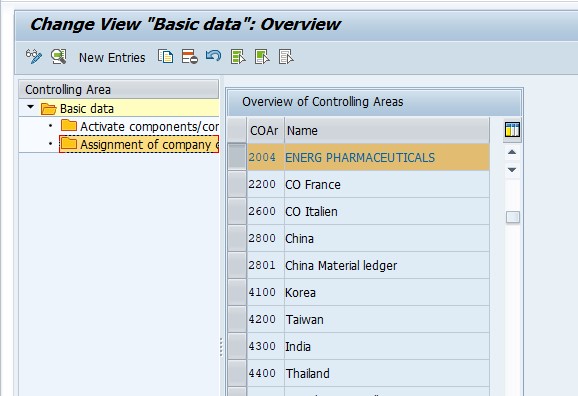
Task: Click the COAr column header
Action: tap(264, 131)
